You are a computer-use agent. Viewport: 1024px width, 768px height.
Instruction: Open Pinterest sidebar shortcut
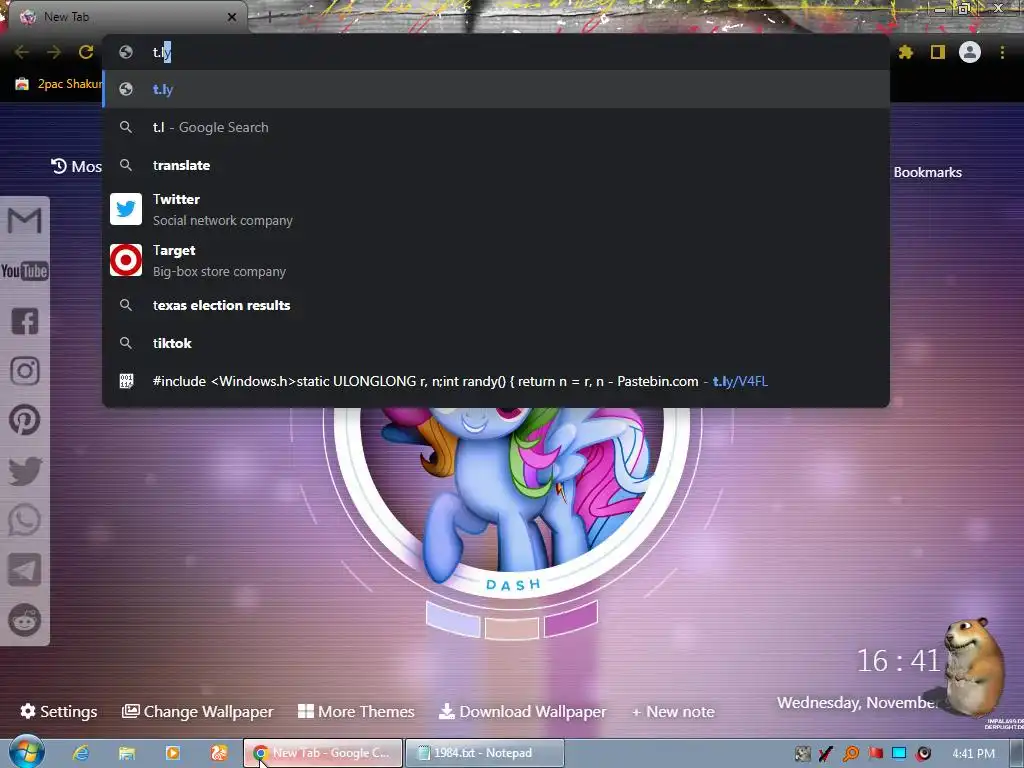[25, 421]
